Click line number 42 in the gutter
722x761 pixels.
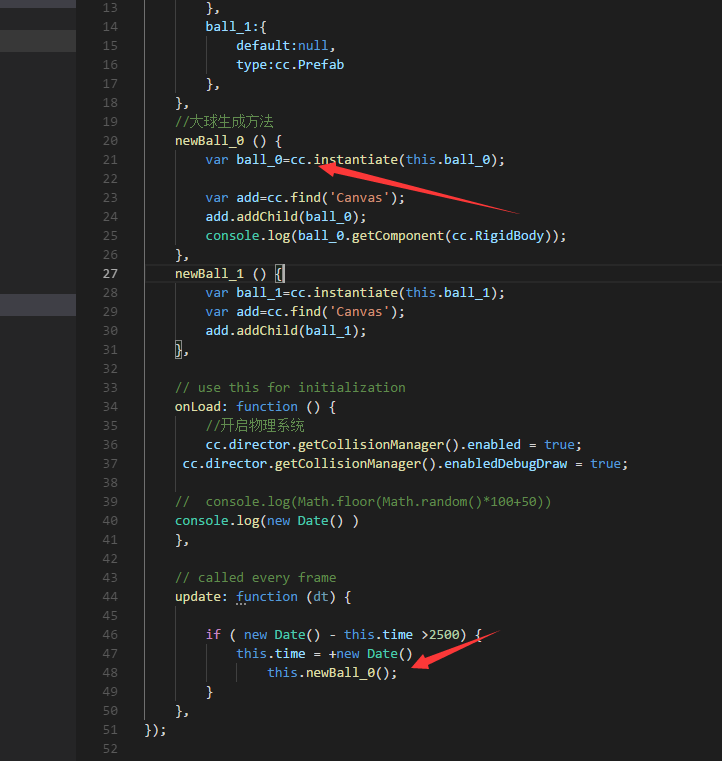110,559
